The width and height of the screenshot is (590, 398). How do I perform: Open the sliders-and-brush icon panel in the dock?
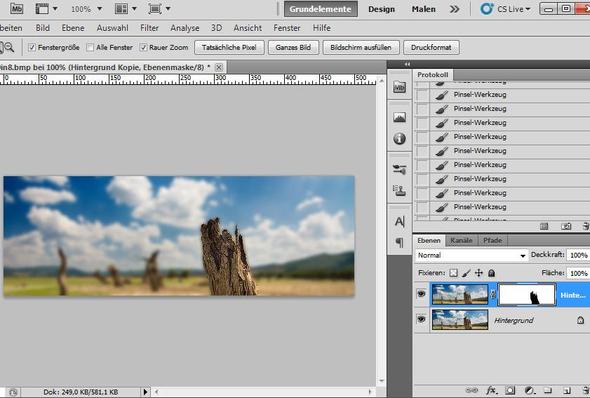399,169
